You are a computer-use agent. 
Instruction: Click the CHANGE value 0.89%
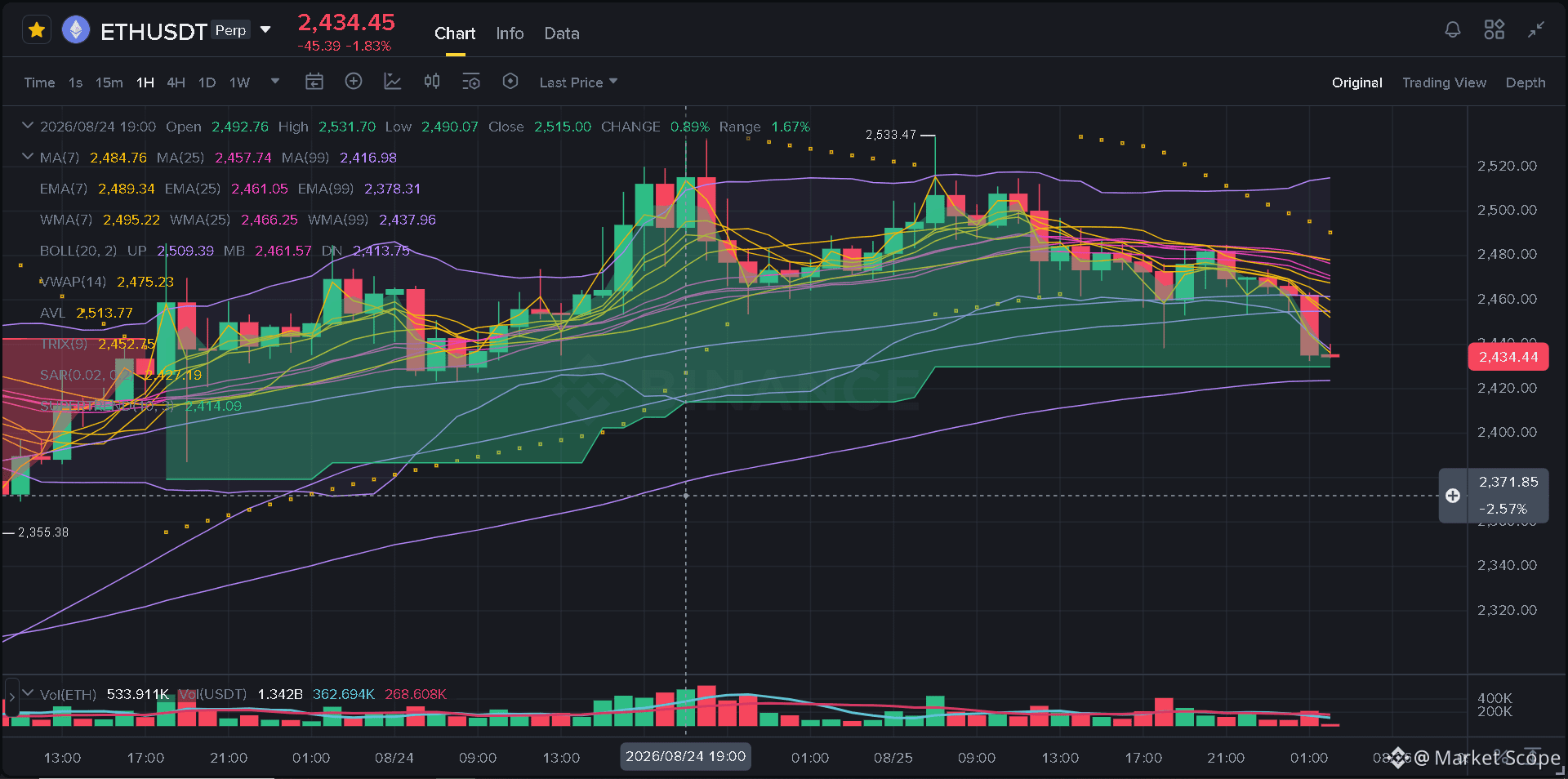[x=690, y=127]
